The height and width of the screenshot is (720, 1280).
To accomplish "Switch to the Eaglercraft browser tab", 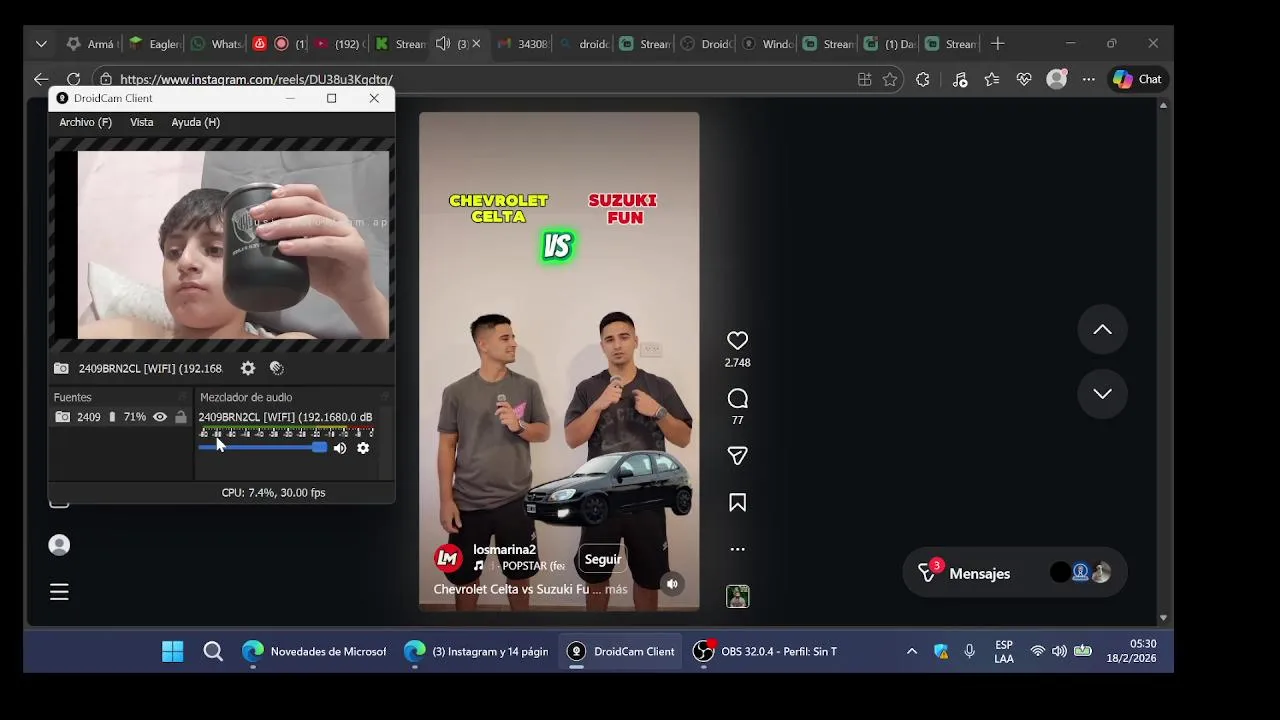I will (x=154, y=44).
